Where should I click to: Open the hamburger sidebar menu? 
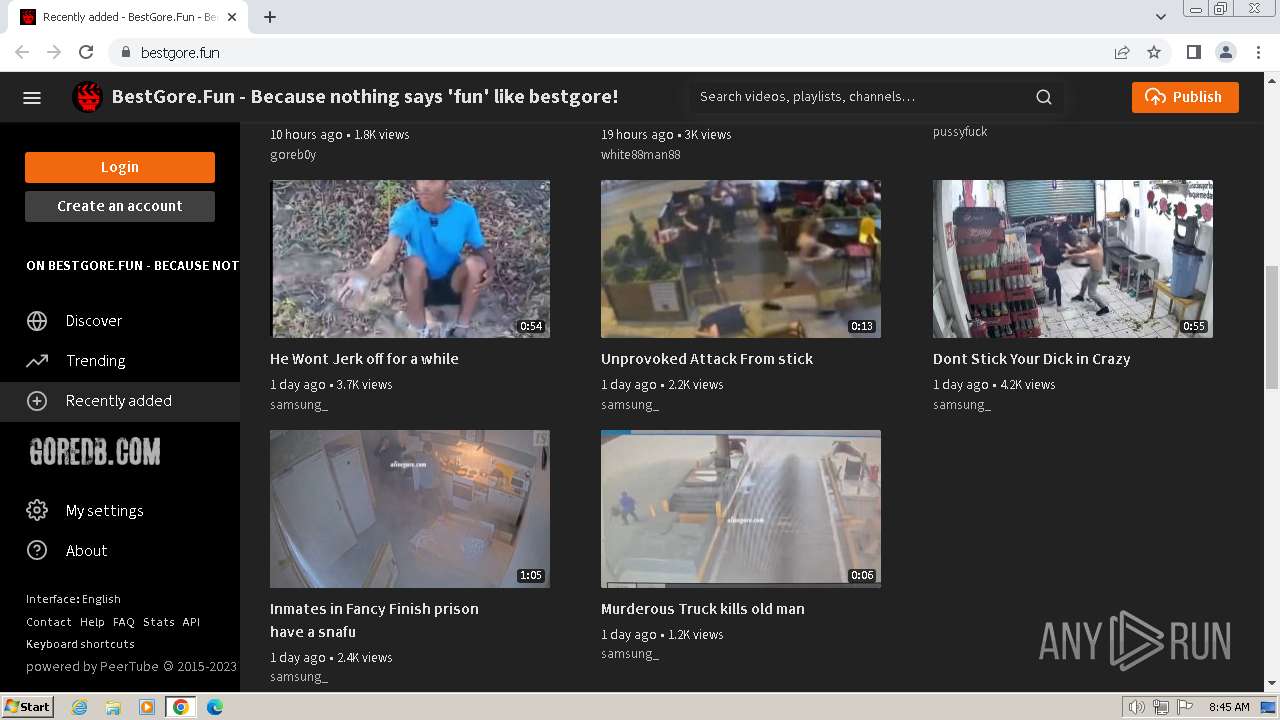coord(32,97)
